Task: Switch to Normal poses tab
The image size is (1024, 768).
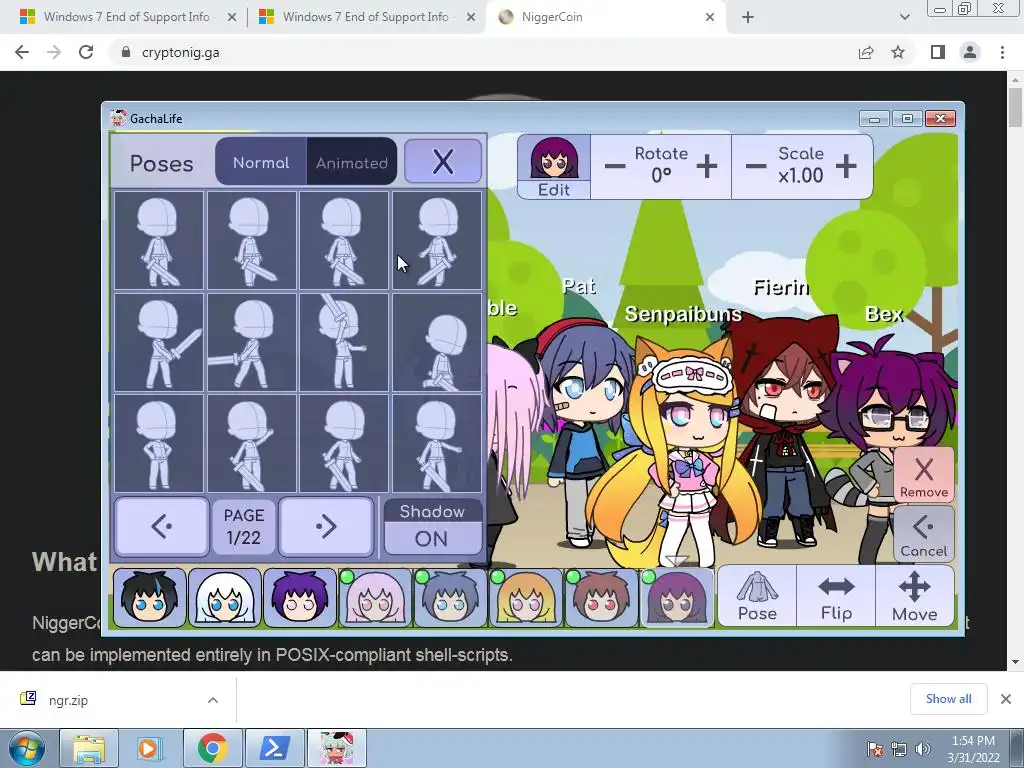Action: pyautogui.click(x=261, y=162)
